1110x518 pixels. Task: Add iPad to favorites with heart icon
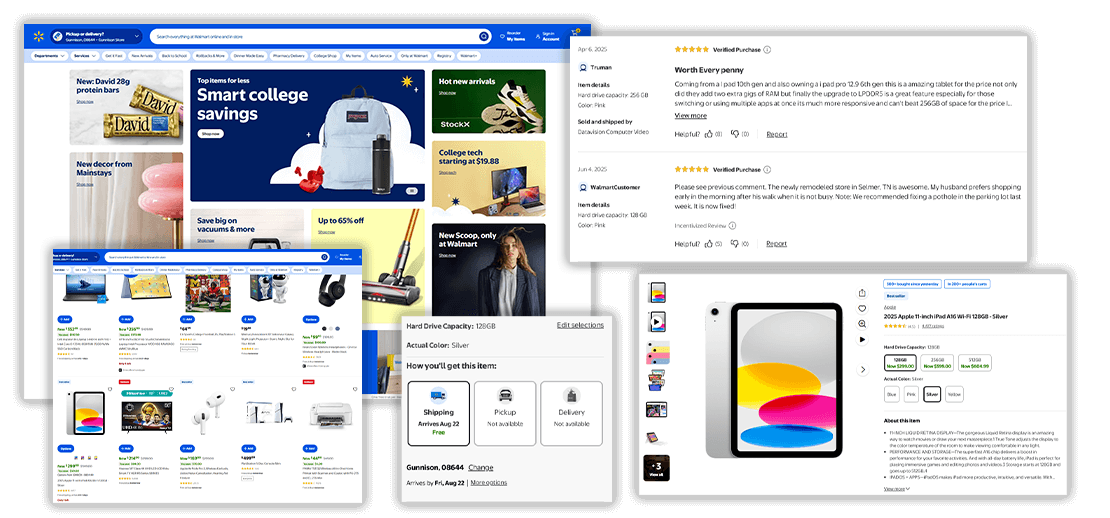pyautogui.click(x=862, y=308)
